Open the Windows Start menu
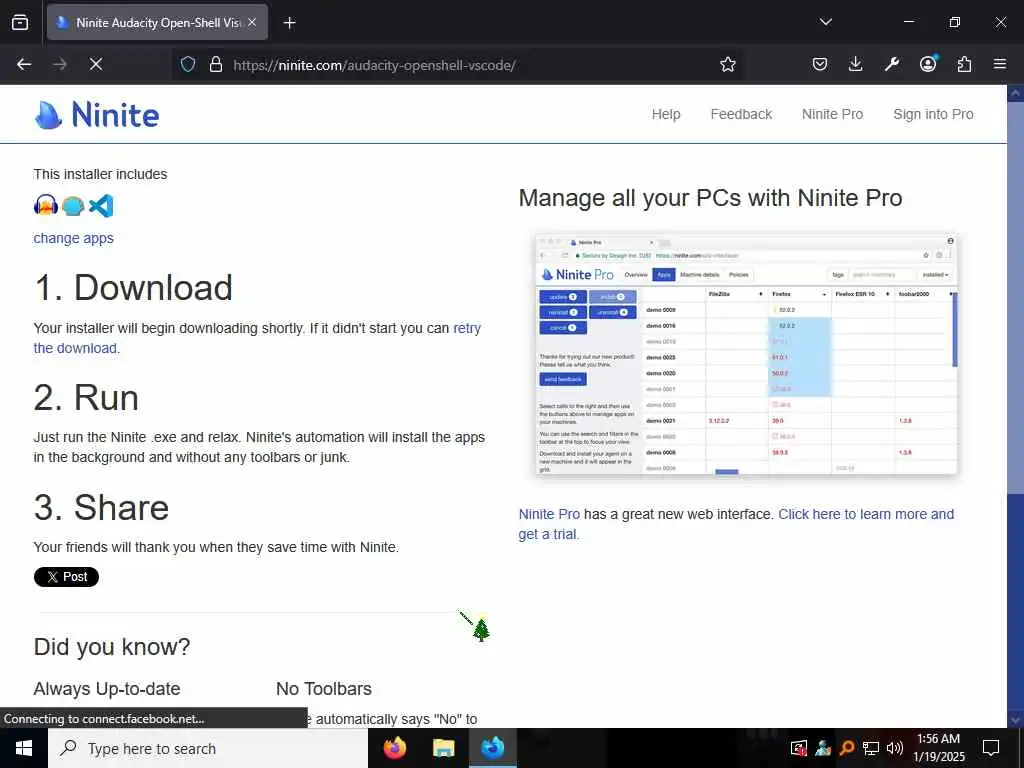1024x768 pixels. point(24,748)
